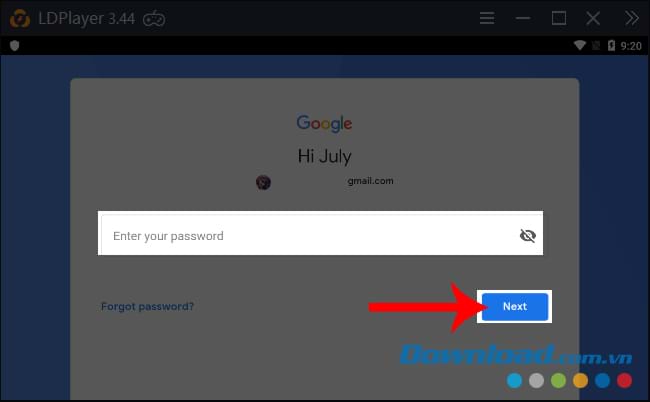This screenshot has width=650, height=402.
Task: Click the account avatar beside gmail.com
Action: point(263,182)
